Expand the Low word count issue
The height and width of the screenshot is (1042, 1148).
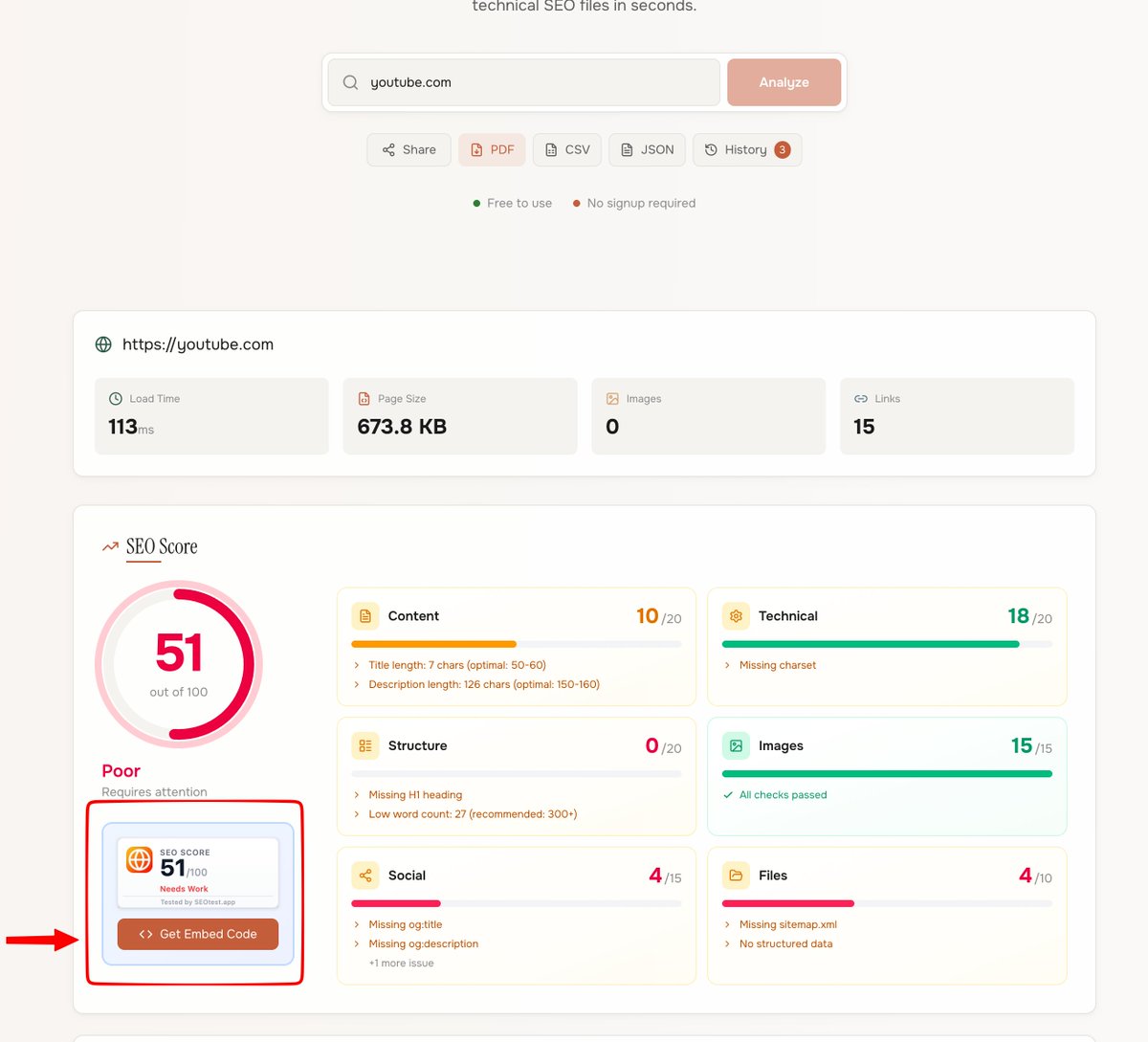[465, 814]
